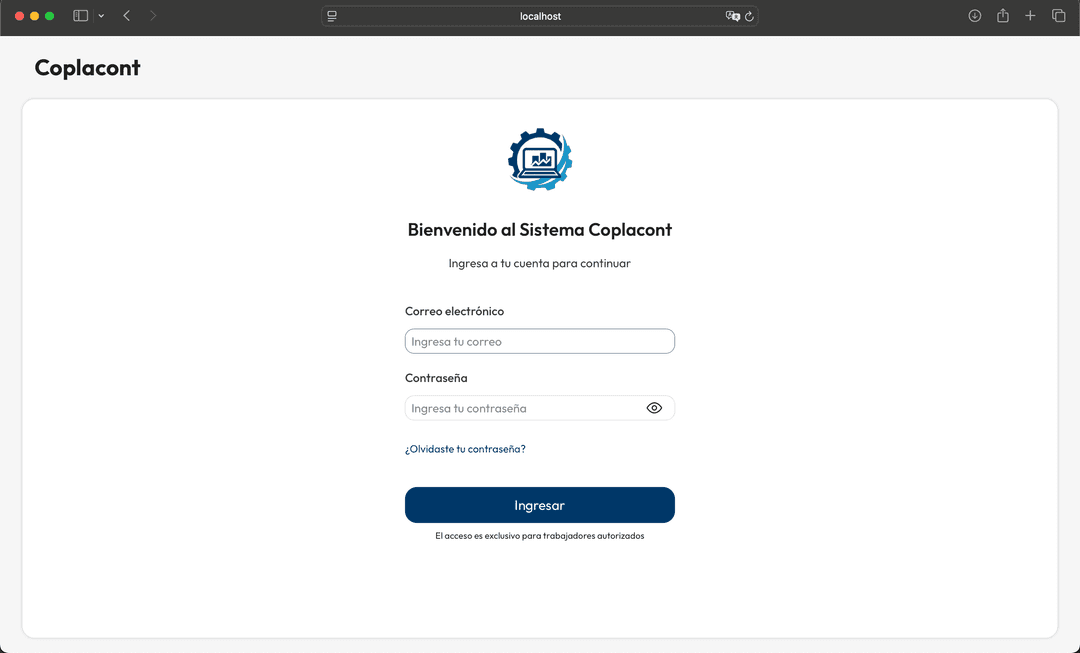The height and width of the screenshot is (653, 1080).
Task: Open the page settings icon in address bar
Action: click(333, 16)
